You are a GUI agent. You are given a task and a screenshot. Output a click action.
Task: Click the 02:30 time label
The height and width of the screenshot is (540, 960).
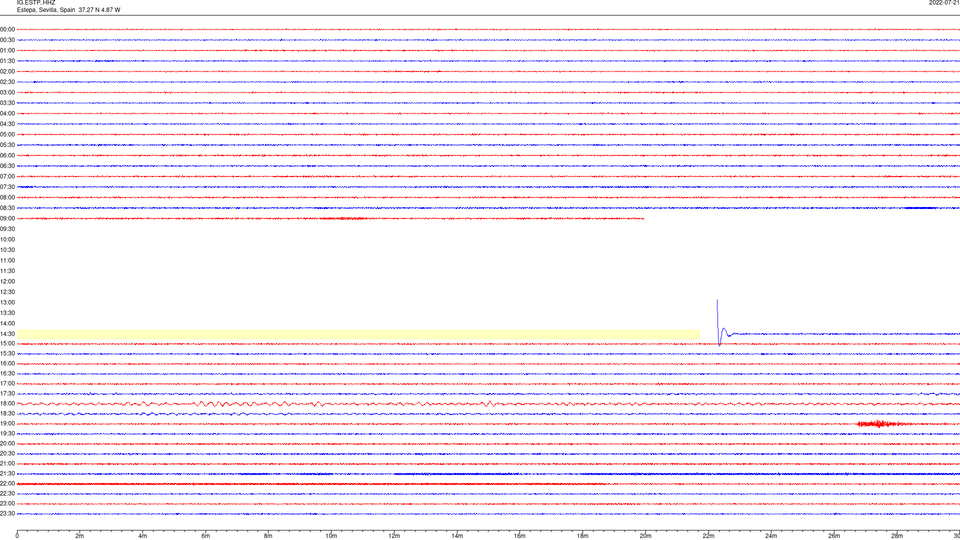click(x=7, y=81)
